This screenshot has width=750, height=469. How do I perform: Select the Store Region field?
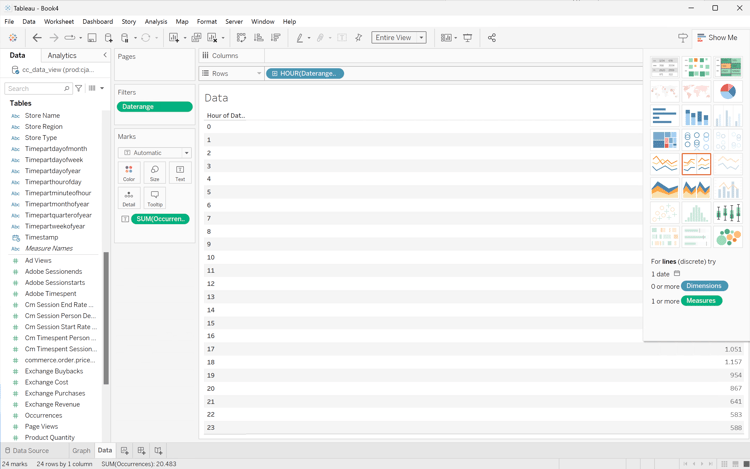tap(44, 127)
